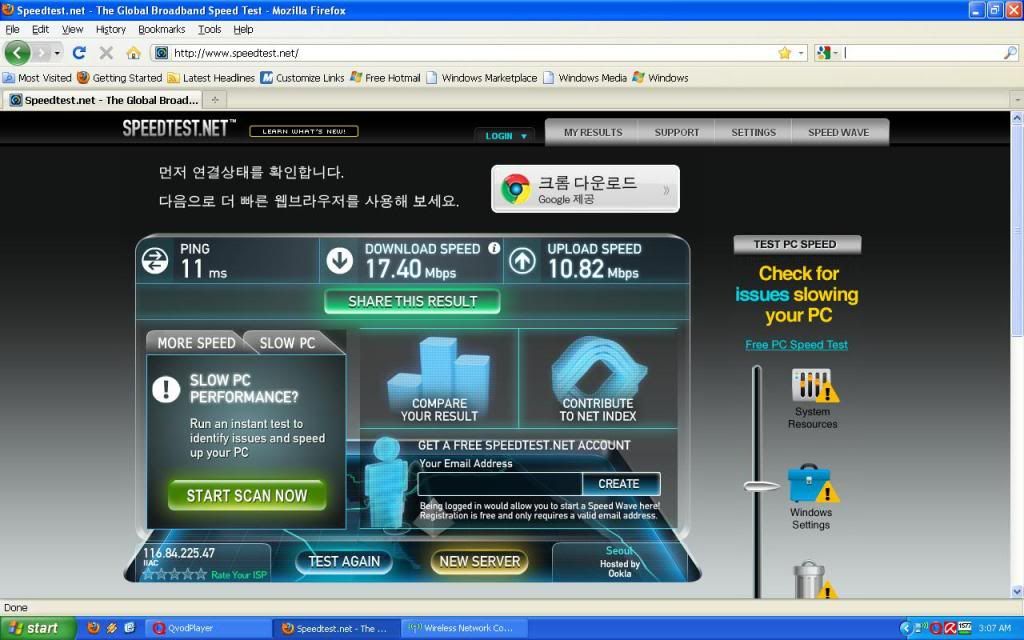Expand the LOGIN dropdown

[x=505, y=136]
